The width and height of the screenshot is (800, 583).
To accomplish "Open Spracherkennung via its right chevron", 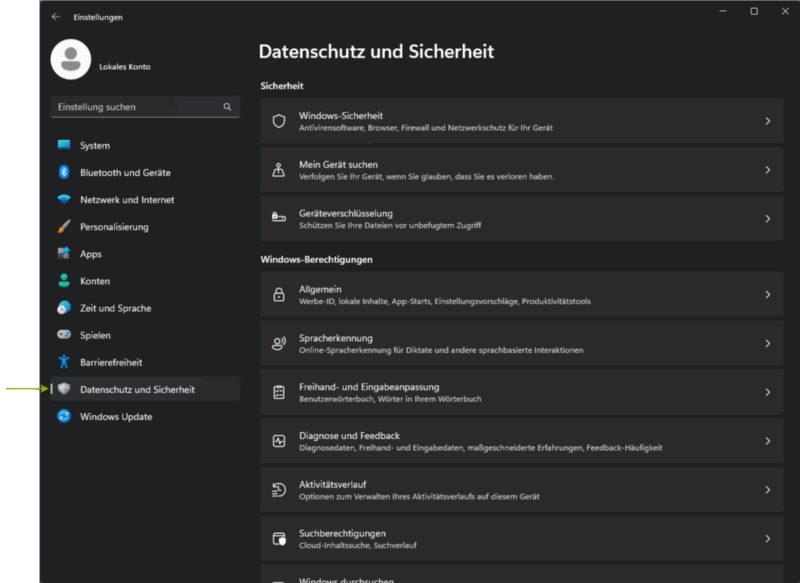I will pyautogui.click(x=767, y=343).
